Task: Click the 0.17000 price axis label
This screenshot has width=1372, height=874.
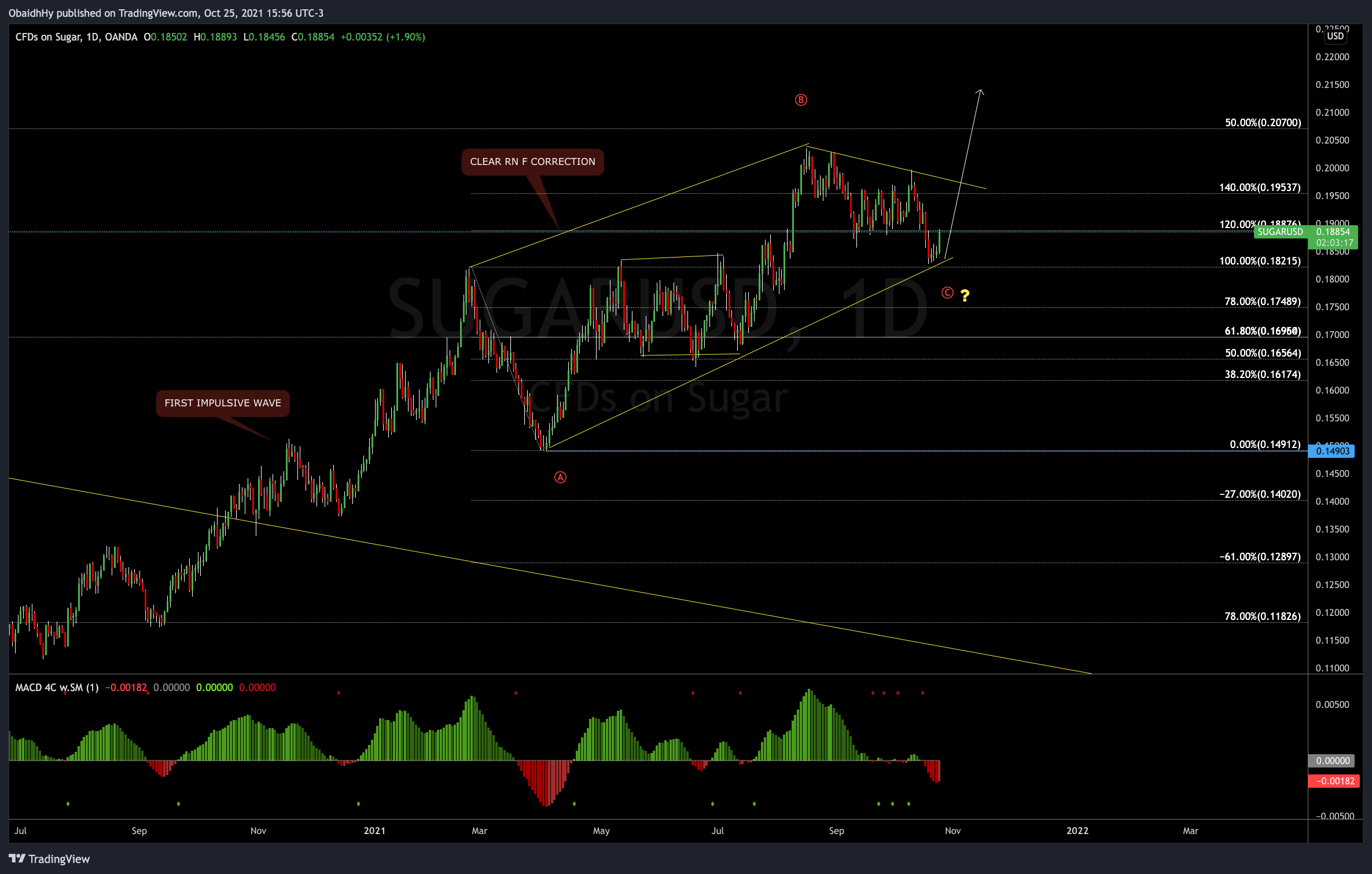Action: 1332,335
